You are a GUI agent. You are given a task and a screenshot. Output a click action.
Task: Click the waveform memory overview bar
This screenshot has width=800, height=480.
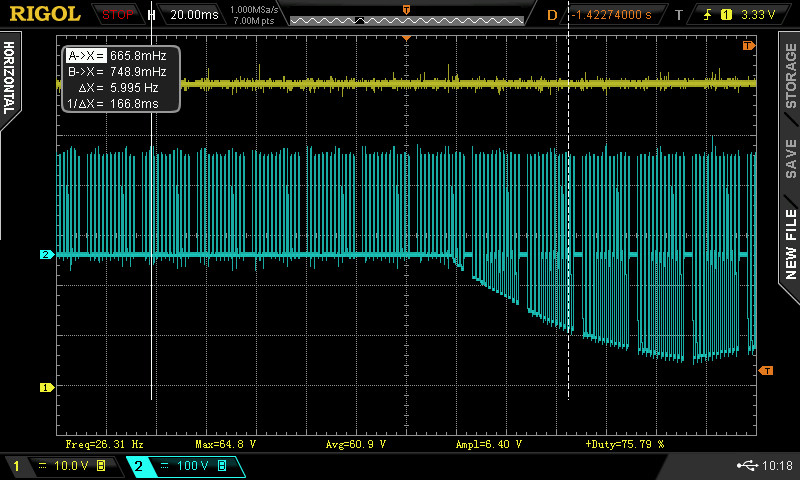coord(405,15)
